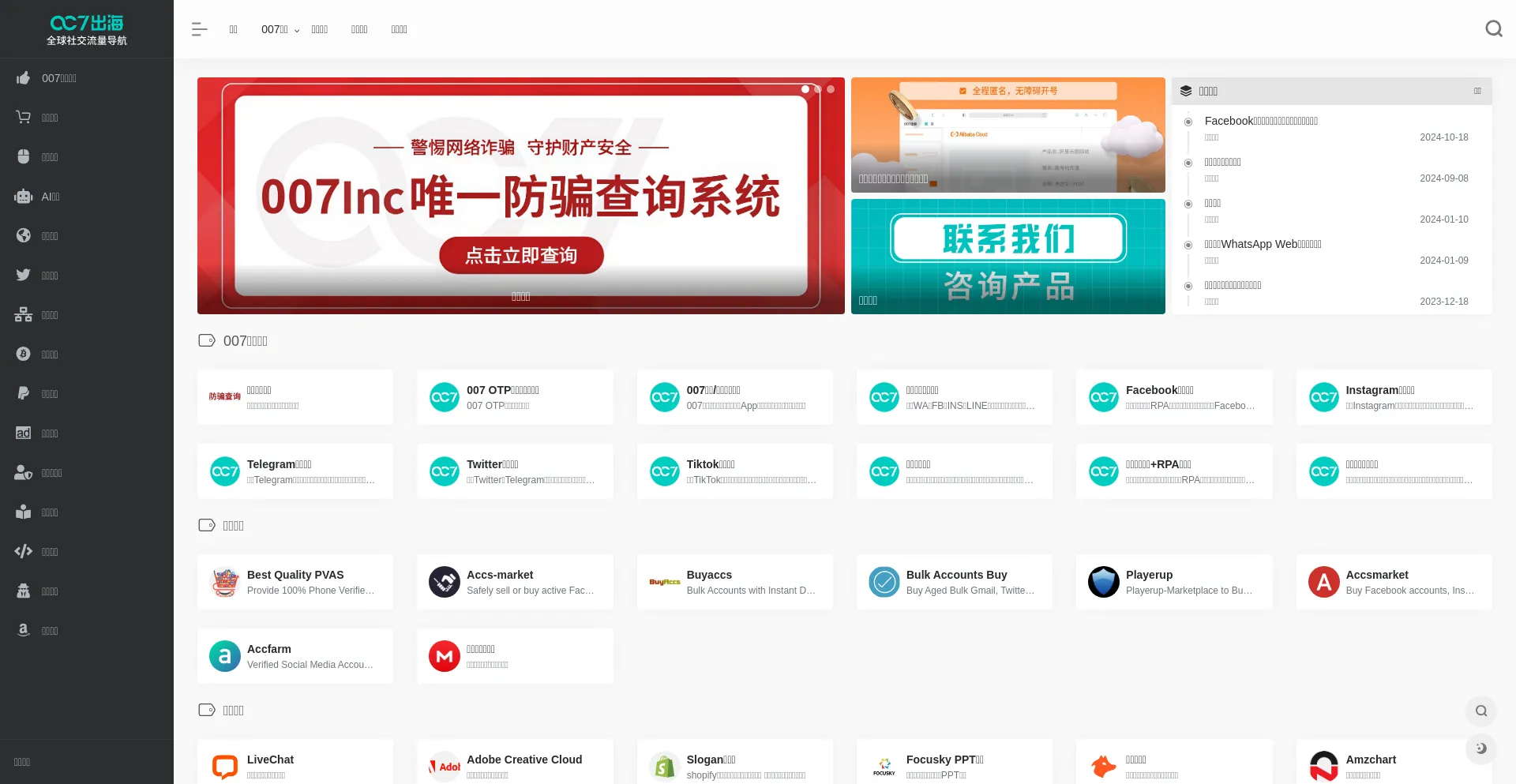Click the floating round search button
Image resolution: width=1516 pixels, height=784 pixels.
pos(1481,711)
